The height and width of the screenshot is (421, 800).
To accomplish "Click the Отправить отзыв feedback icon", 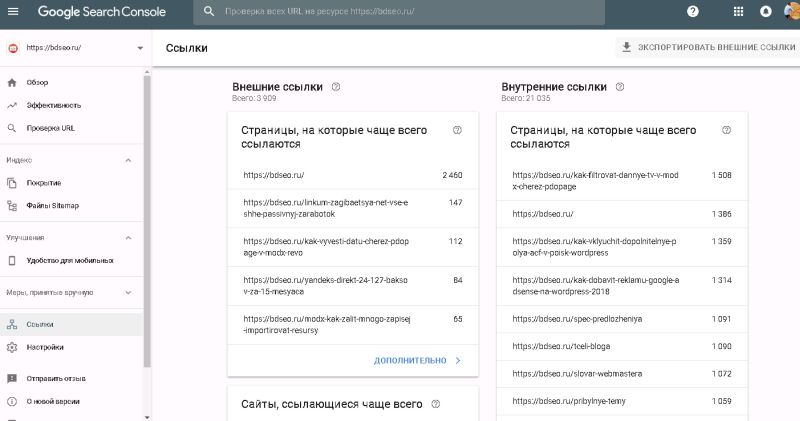I will (12, 379).
